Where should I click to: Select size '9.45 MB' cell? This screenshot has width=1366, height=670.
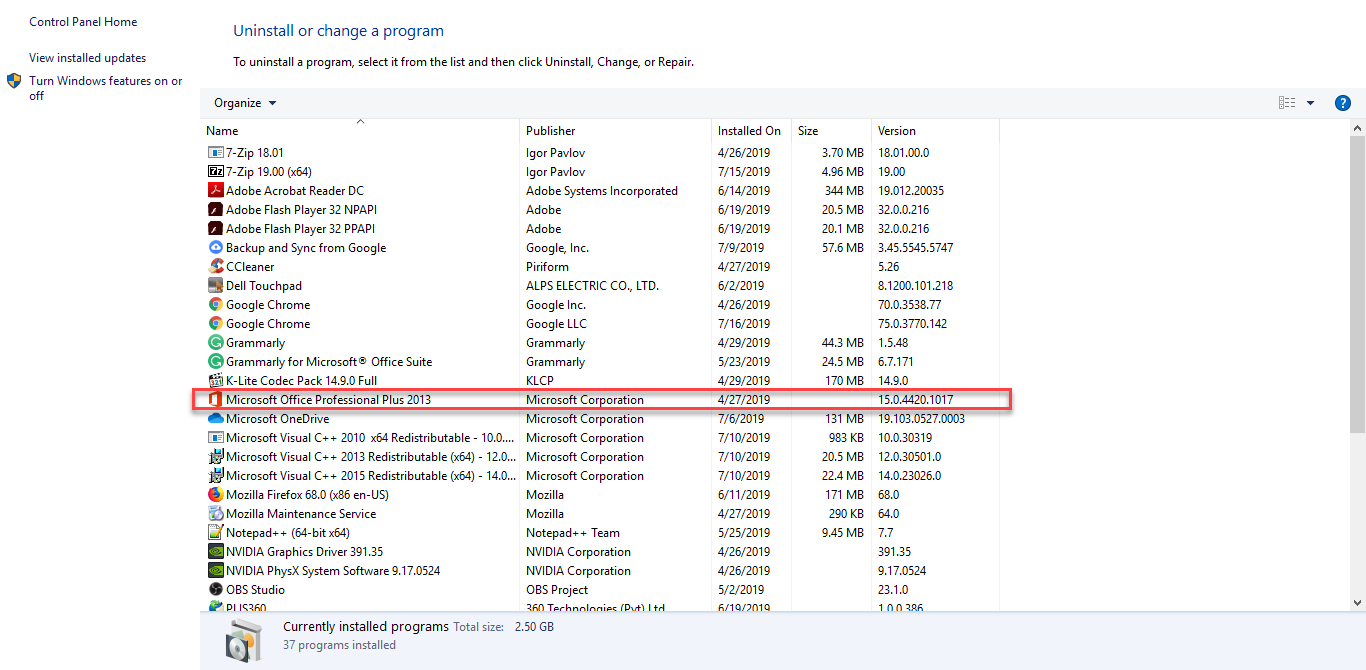click(843, 533)
